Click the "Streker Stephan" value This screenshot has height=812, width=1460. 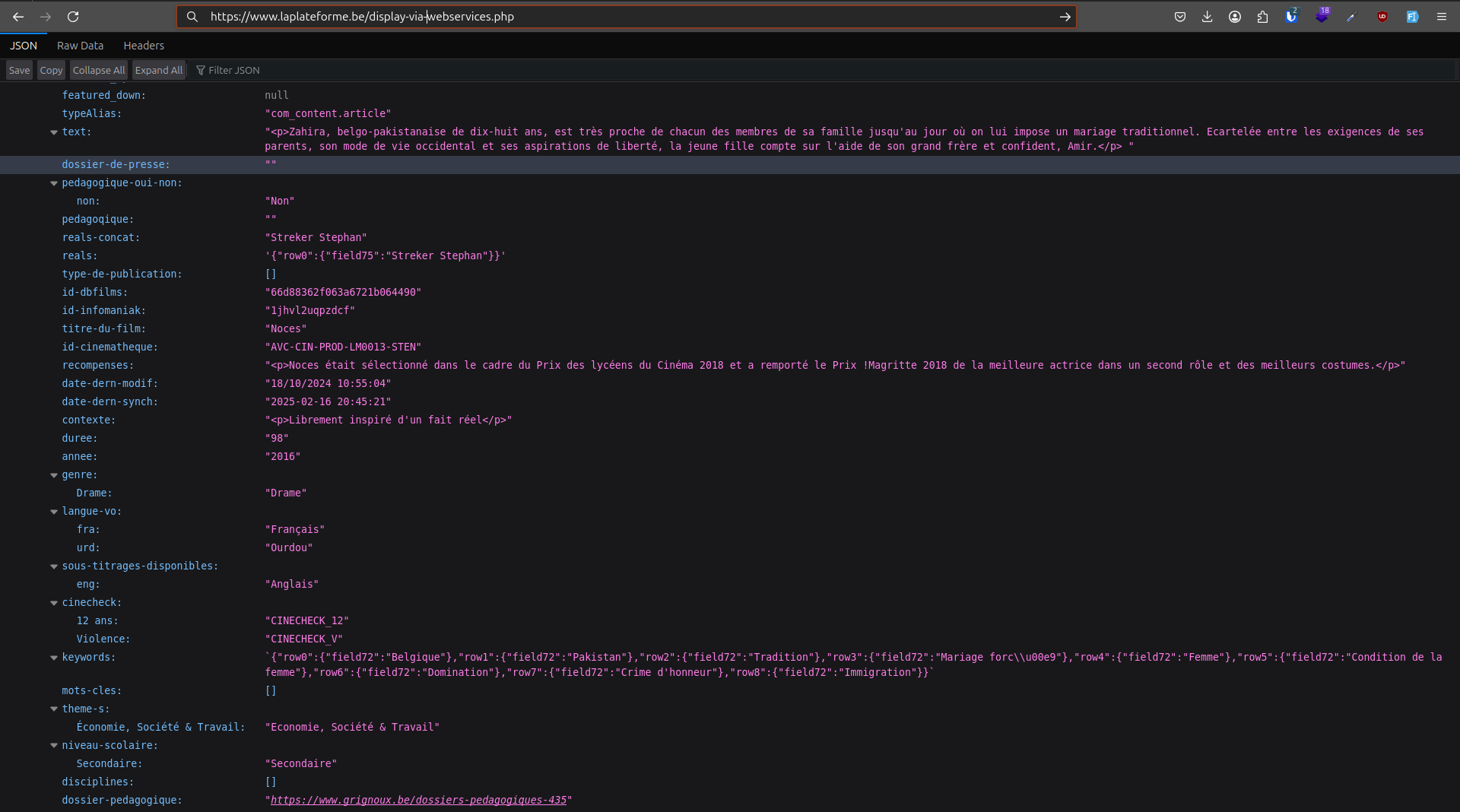(x=316, y=237)
